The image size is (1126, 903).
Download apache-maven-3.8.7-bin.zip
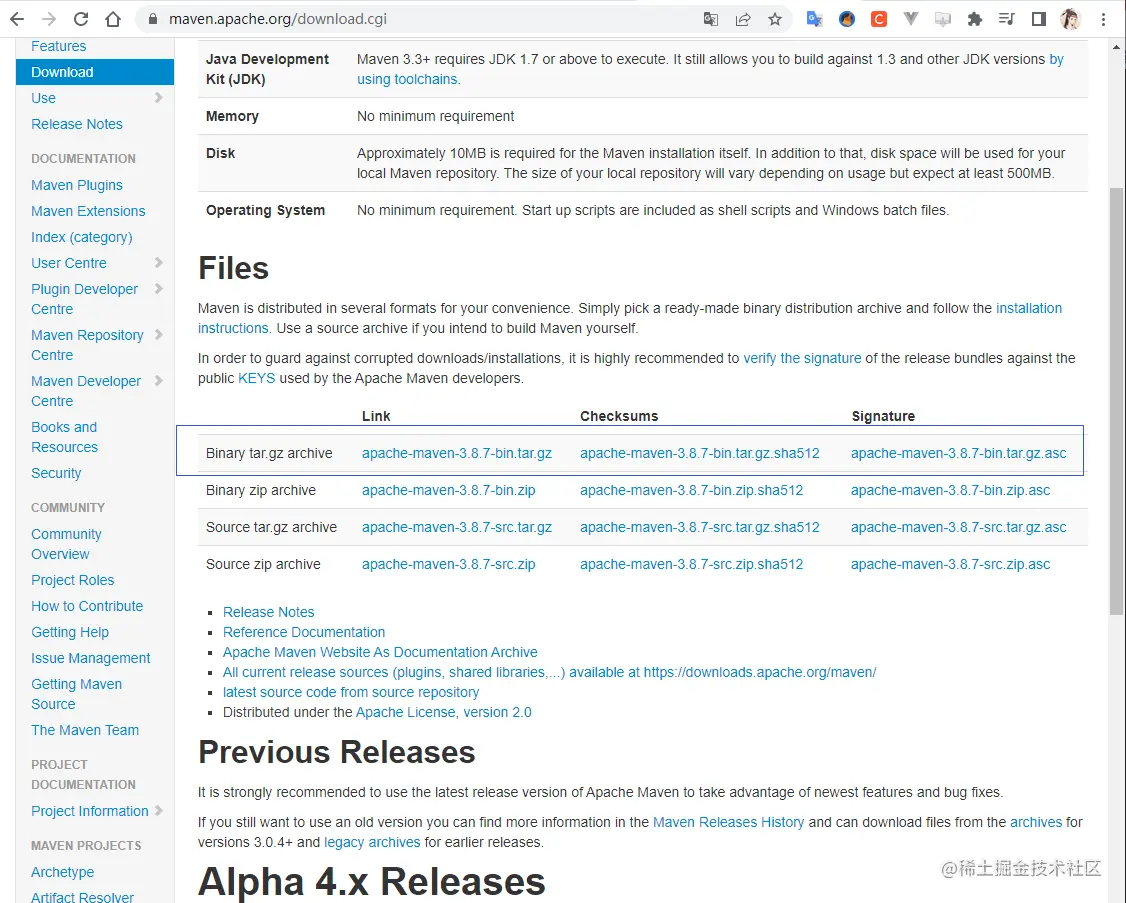pyautogui.click(x=449, y=490)
